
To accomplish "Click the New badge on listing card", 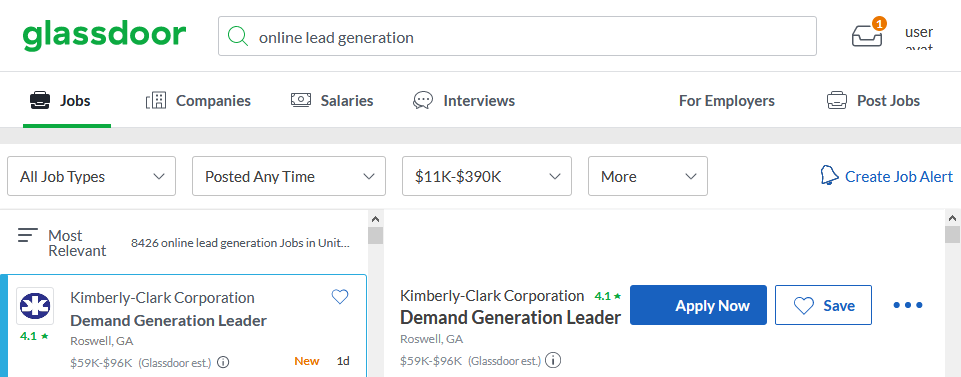I will click(x=307, y=361).
